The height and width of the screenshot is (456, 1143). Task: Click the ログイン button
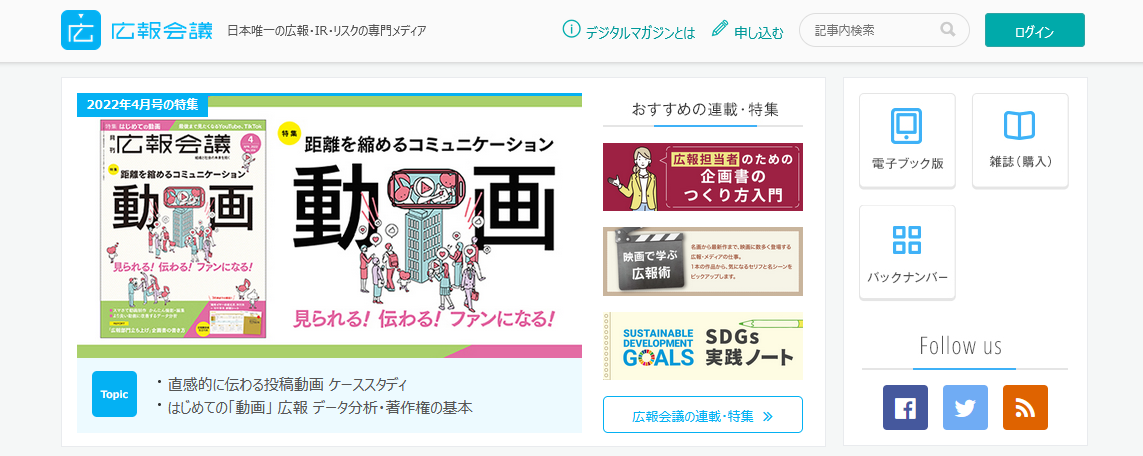(x=1034, y=31)
